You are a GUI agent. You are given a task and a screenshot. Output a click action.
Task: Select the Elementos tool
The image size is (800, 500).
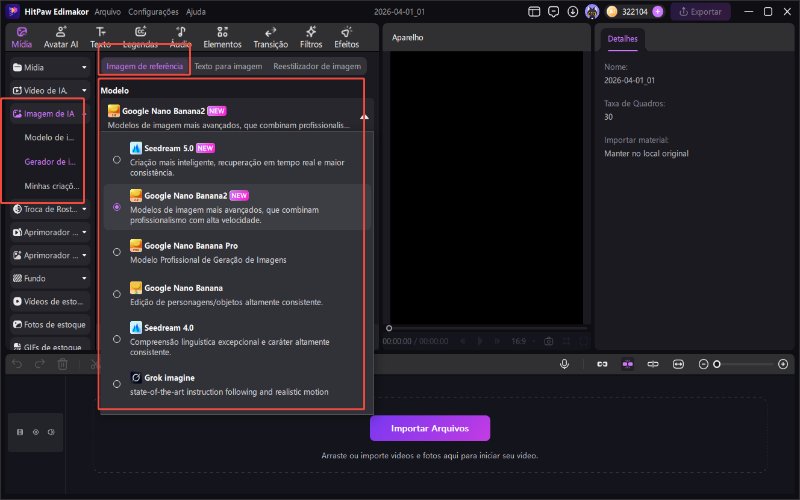(x=222, y=38)
